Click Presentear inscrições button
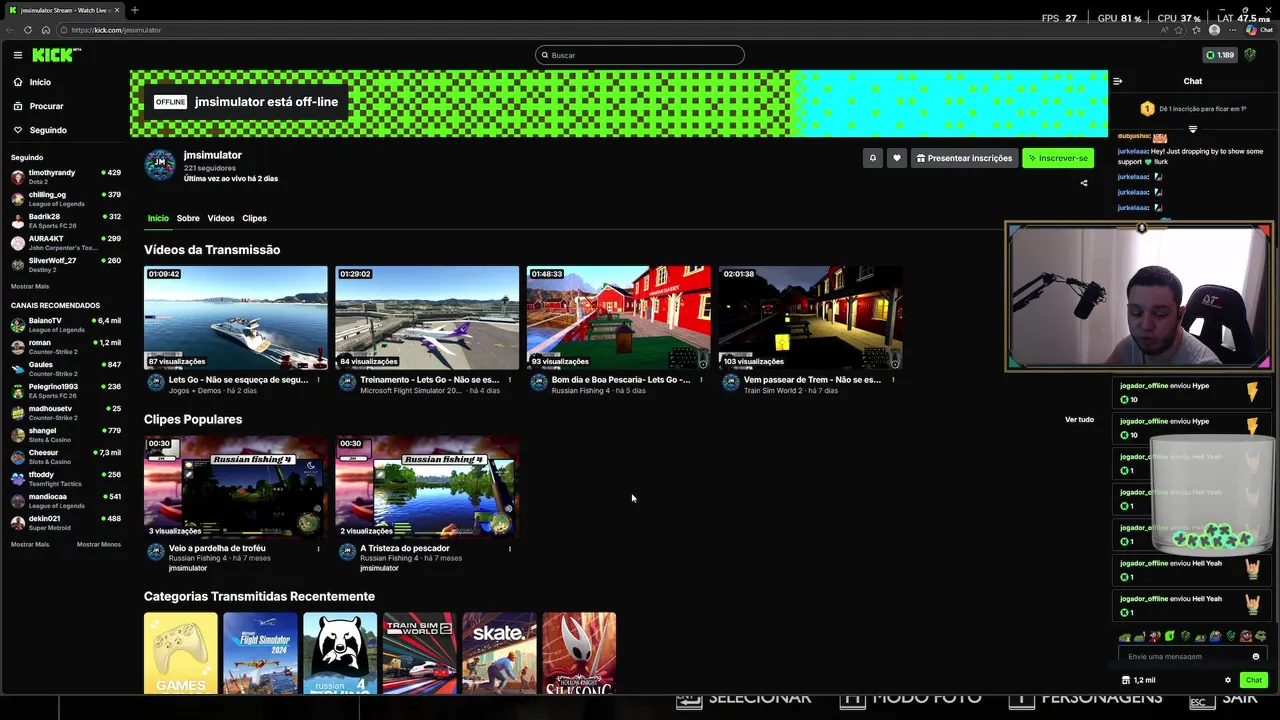1280x720 pixels. [964, 158]
